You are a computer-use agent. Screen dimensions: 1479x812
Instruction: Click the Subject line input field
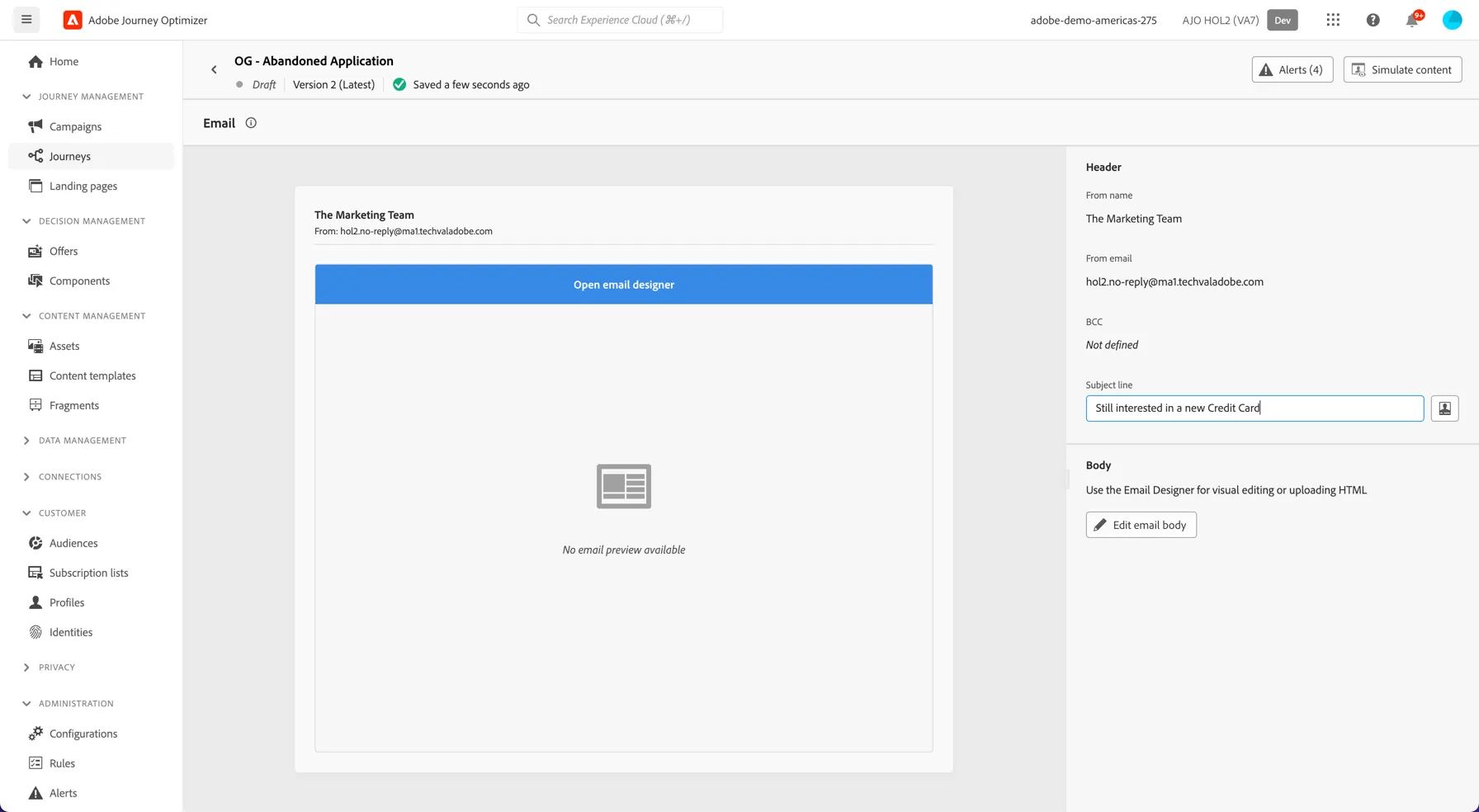1255,408
